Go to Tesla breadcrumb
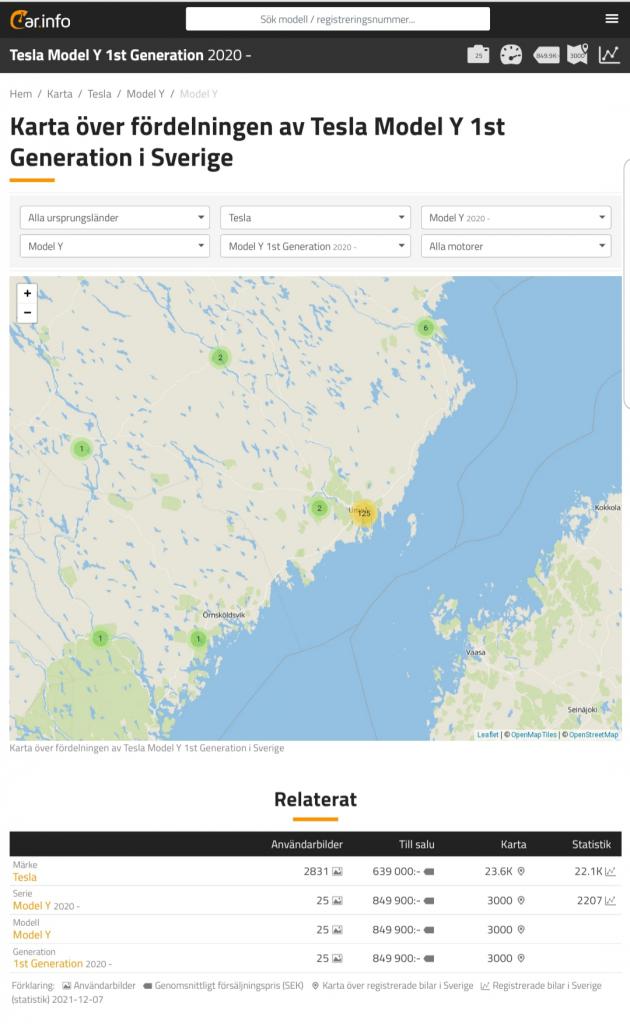This screenshot has width=630, height=1024. (99, 94)
